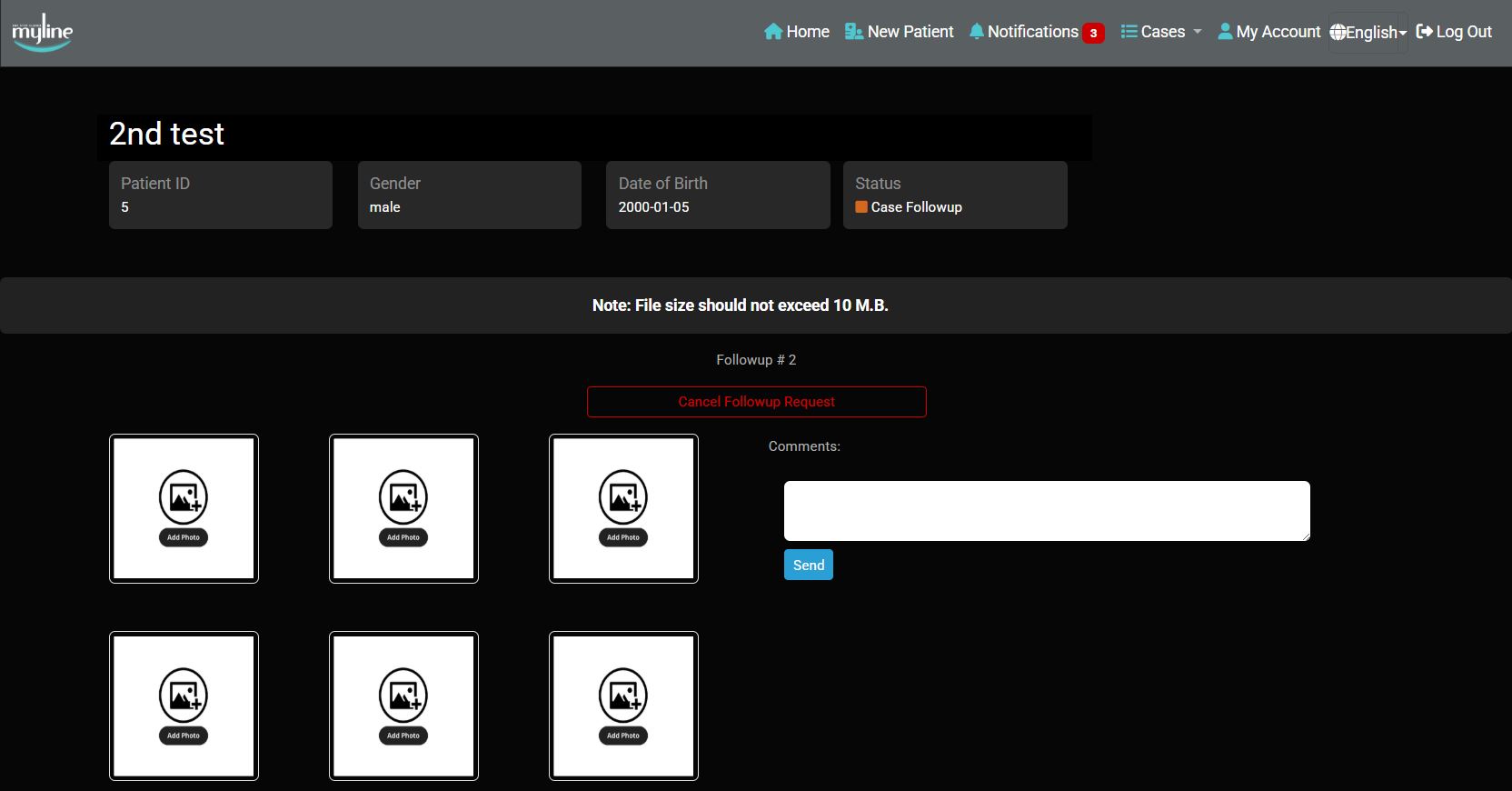This screenshot has width=1512, height=791.
Task: Add photo in third top-row slot
Action: coord(623,508)
